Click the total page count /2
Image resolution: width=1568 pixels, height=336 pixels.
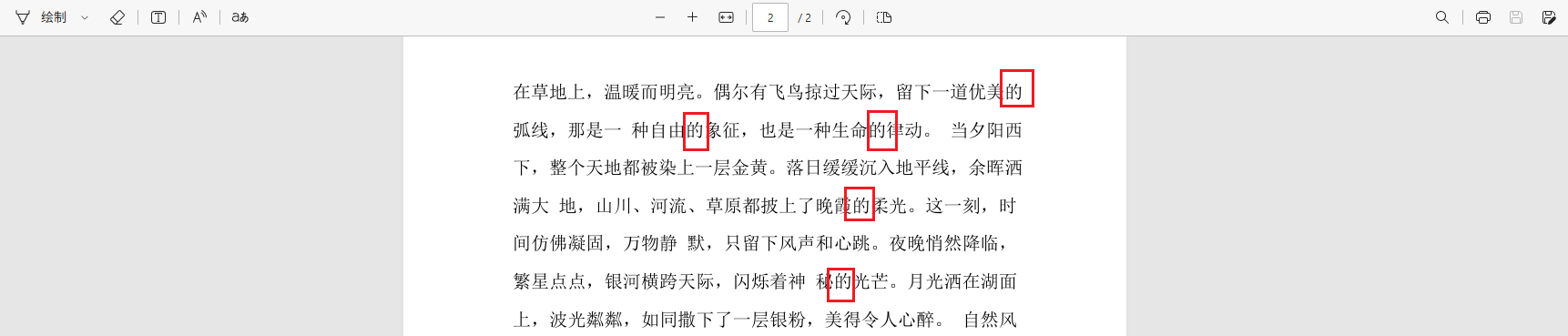tap(805, 18)
